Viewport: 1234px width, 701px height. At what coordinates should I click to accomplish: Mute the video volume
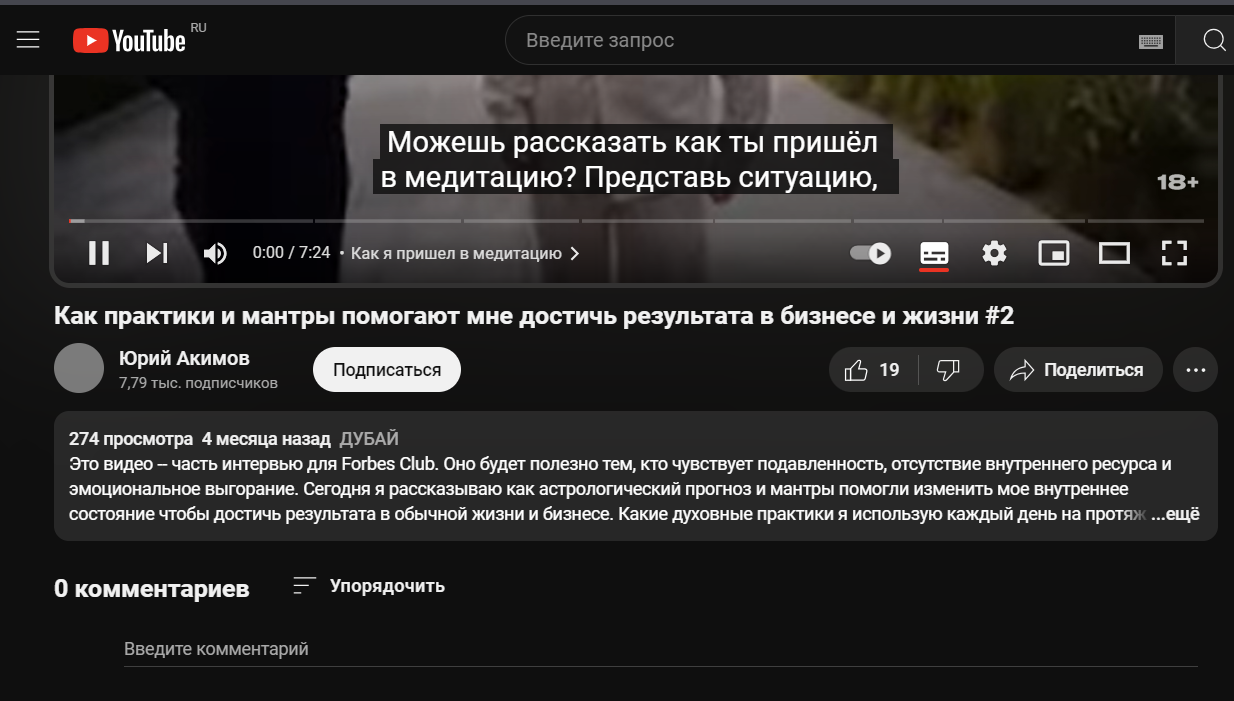click(215, 253)
